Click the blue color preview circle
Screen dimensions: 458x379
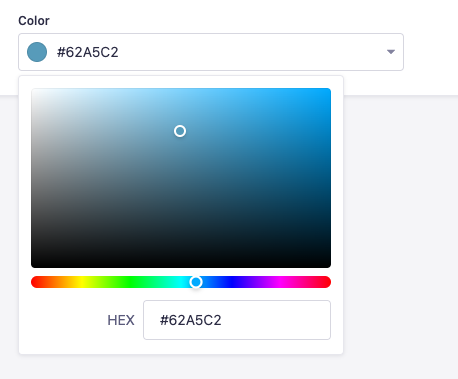coord(37,52)
